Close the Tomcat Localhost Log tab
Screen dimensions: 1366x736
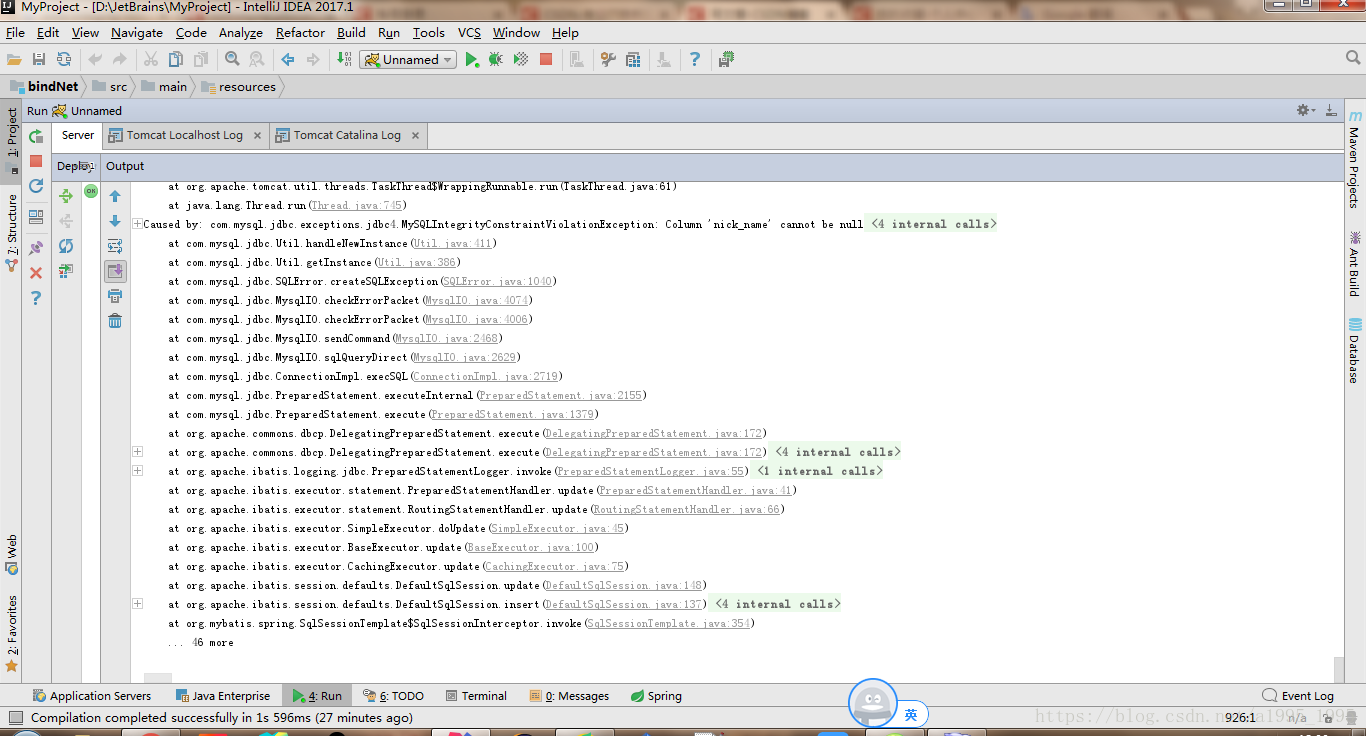(257, 135)
